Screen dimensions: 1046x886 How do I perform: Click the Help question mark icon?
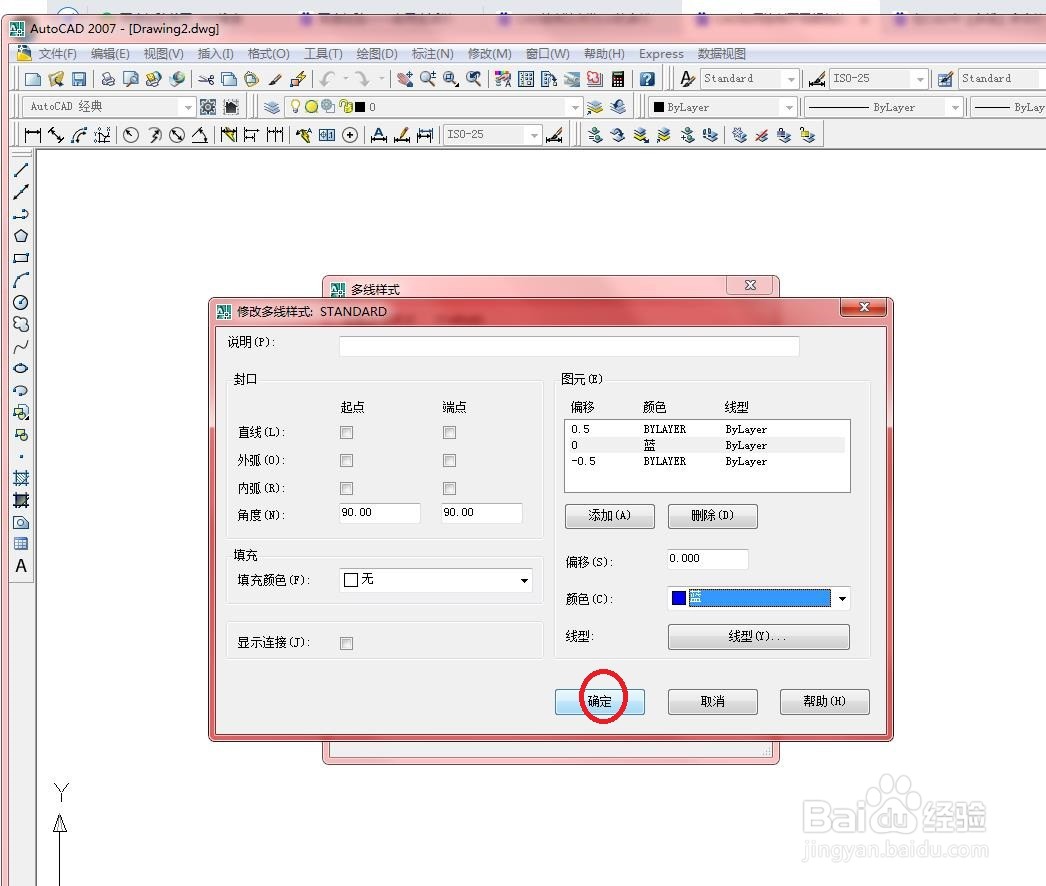coord(646,79)
